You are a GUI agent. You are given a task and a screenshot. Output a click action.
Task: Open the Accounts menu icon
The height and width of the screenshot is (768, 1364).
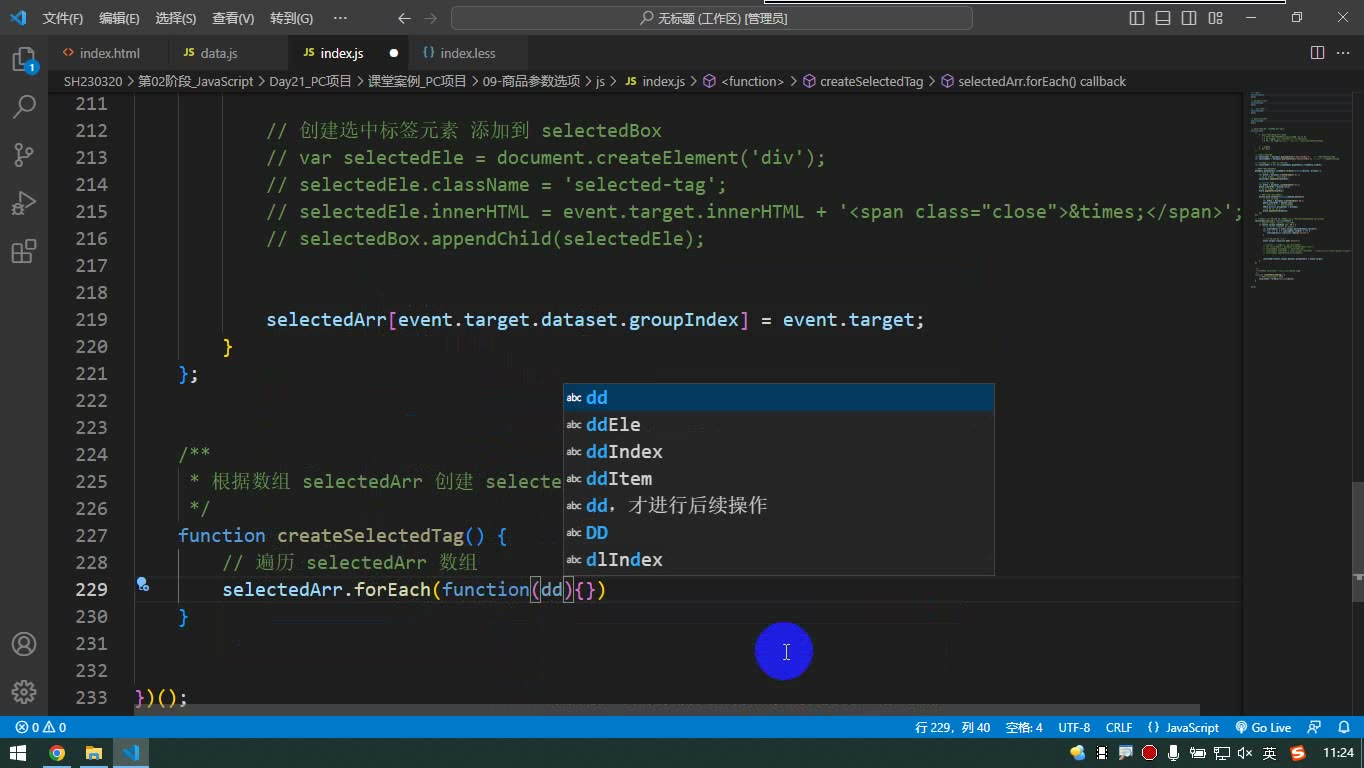tap(24, 644)
